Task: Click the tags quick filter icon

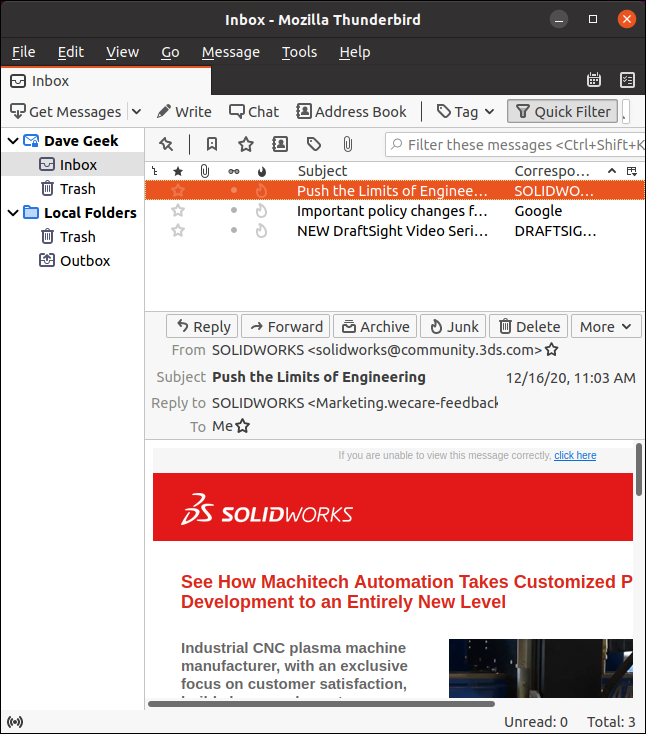Action: point(314,145)
